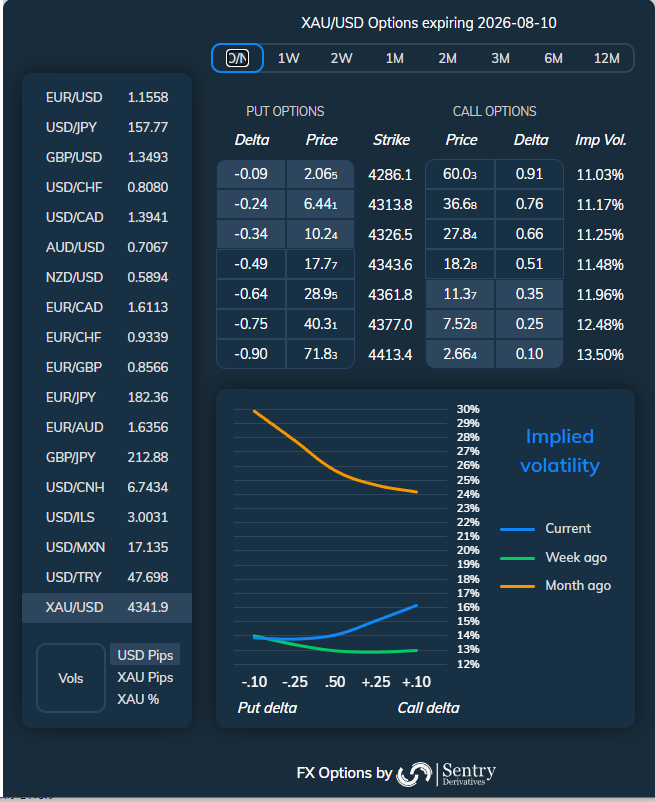Image resolution: width=655 pixels, height=802 pixels.
Task: Pick the GBP/JPY row
Action: point(107,457)
